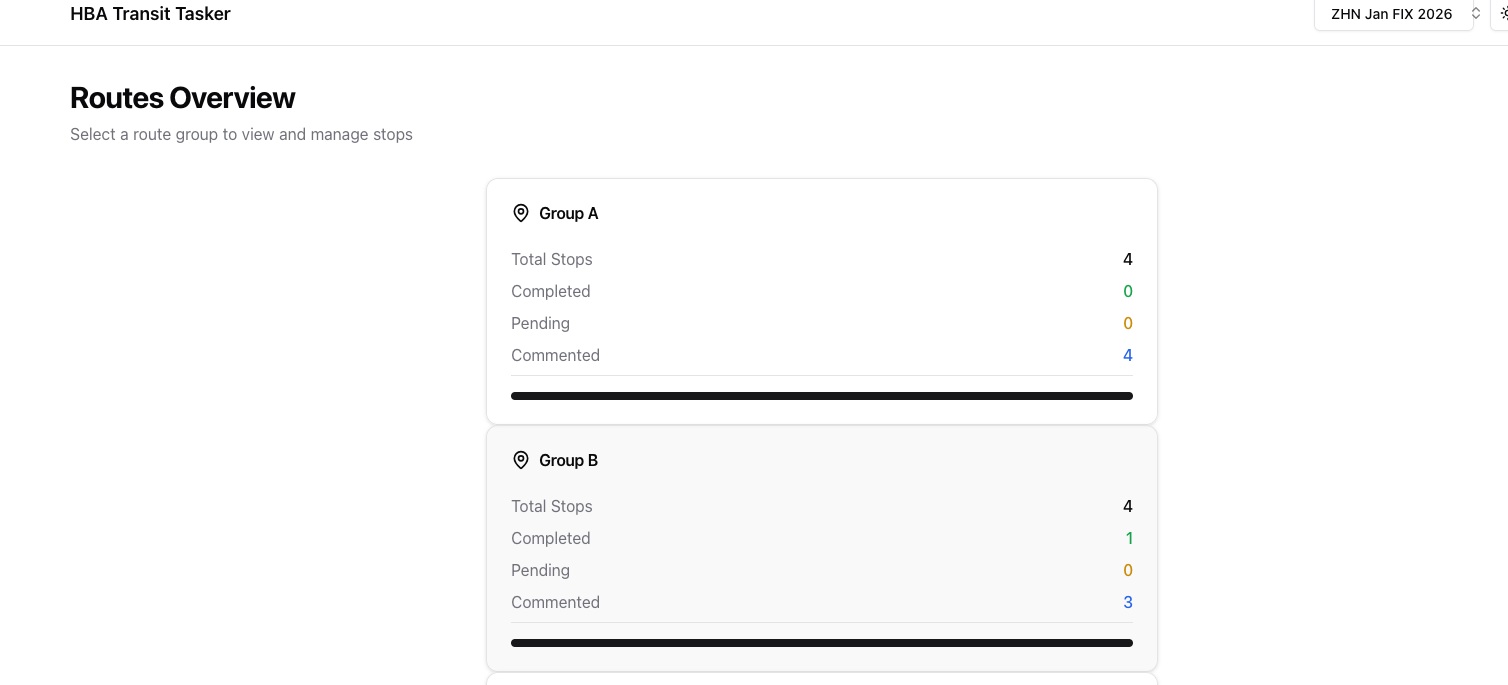
Task: Open the ZHN Jan FIX 2026 dropdown
Action: tap(1392, 14)
